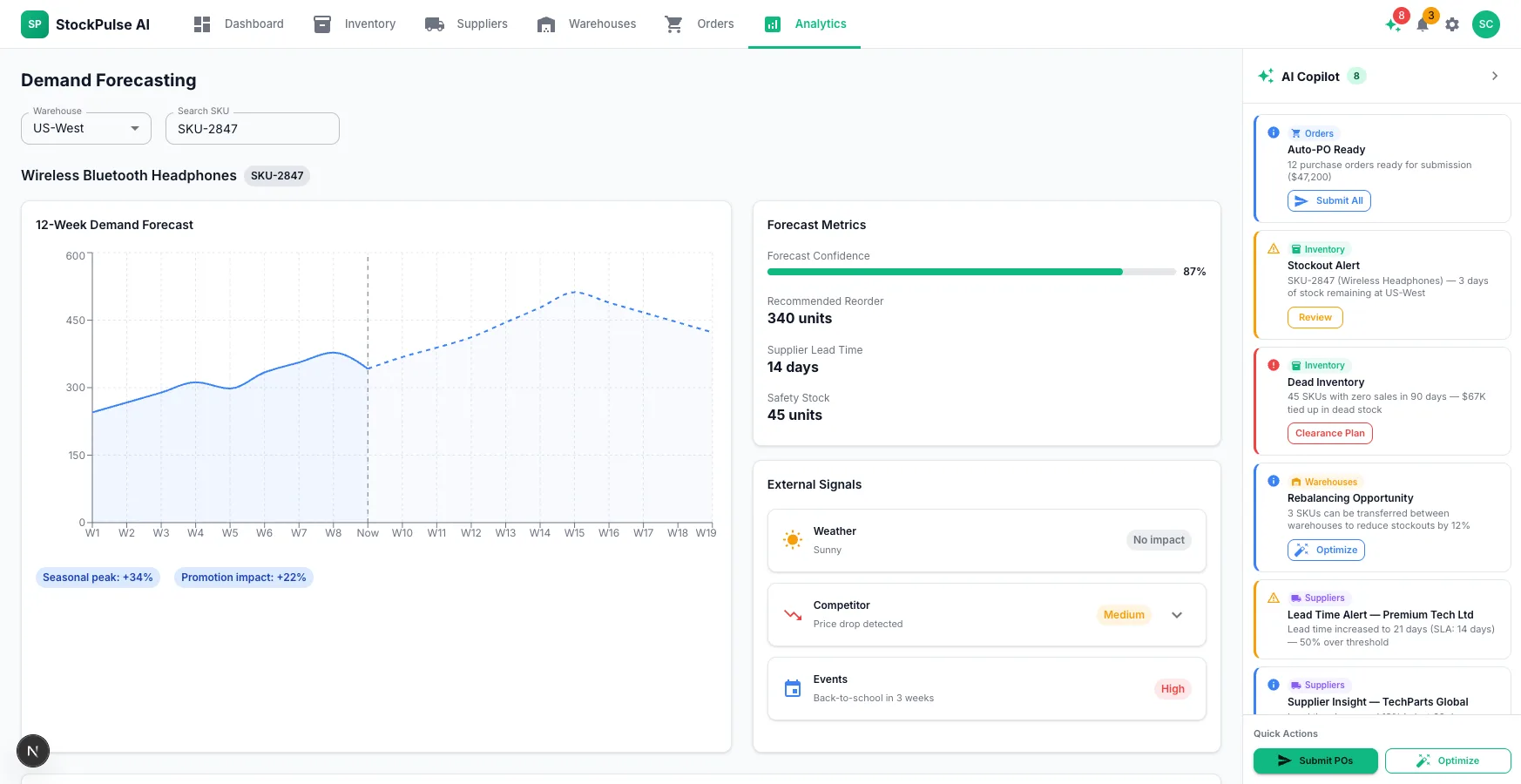Expand the Competitor signal chevron

coord(1177,615)
